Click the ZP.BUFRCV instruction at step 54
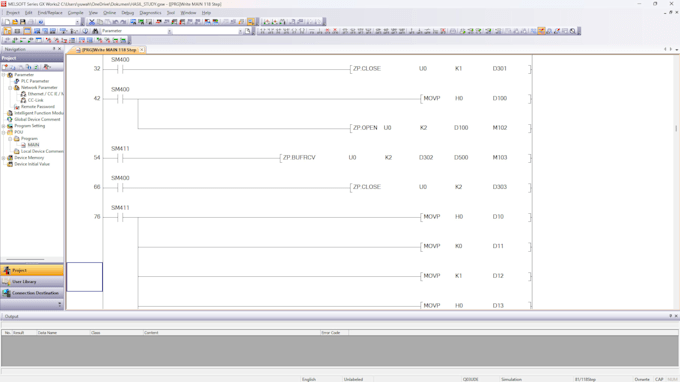This screenshot has width=680, height=382. click(x=299, y=157)
